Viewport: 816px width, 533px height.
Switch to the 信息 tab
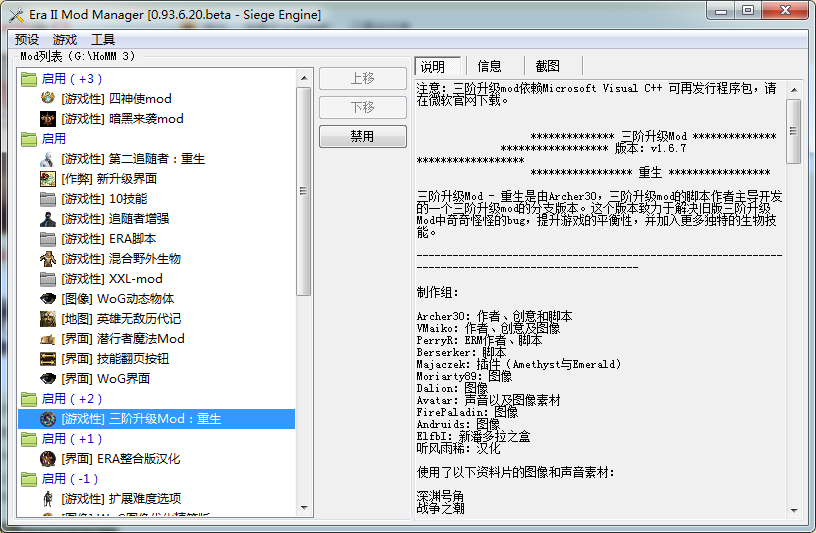coord(490,66)
